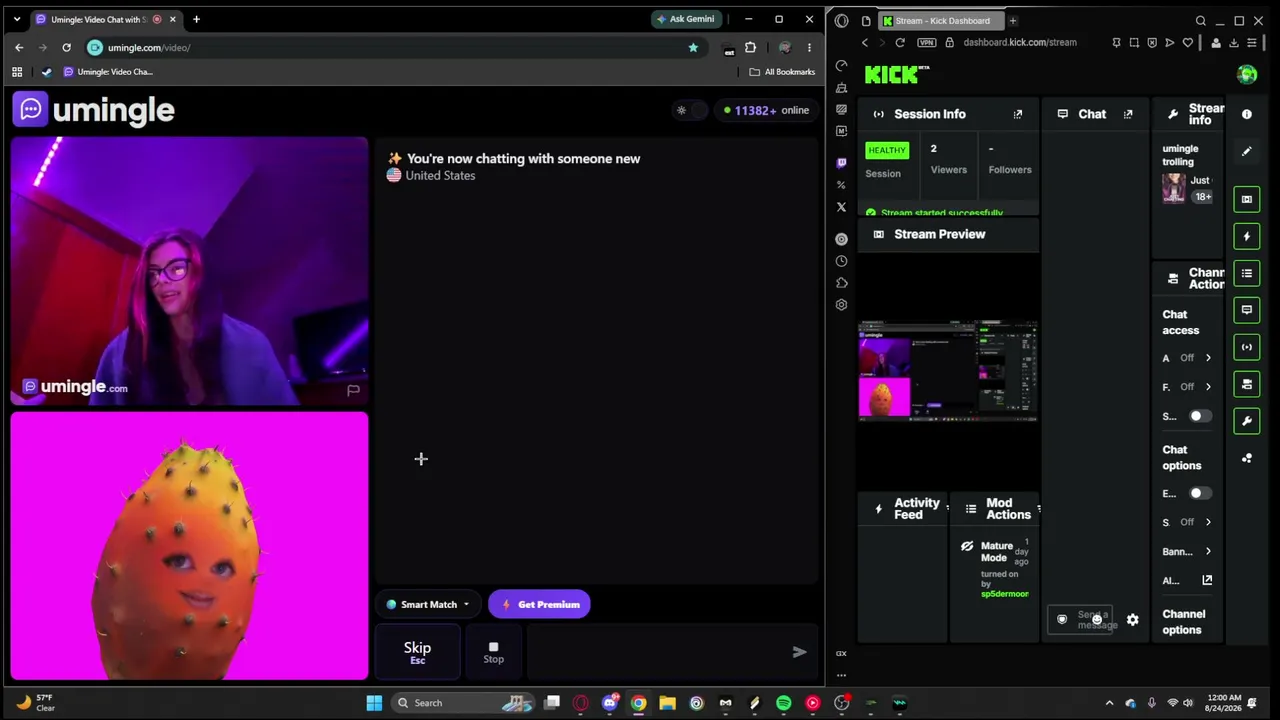Toggle Activity Feed lightning icon in right rail
Screen dimensions: 1280x720
(1247, 236)
